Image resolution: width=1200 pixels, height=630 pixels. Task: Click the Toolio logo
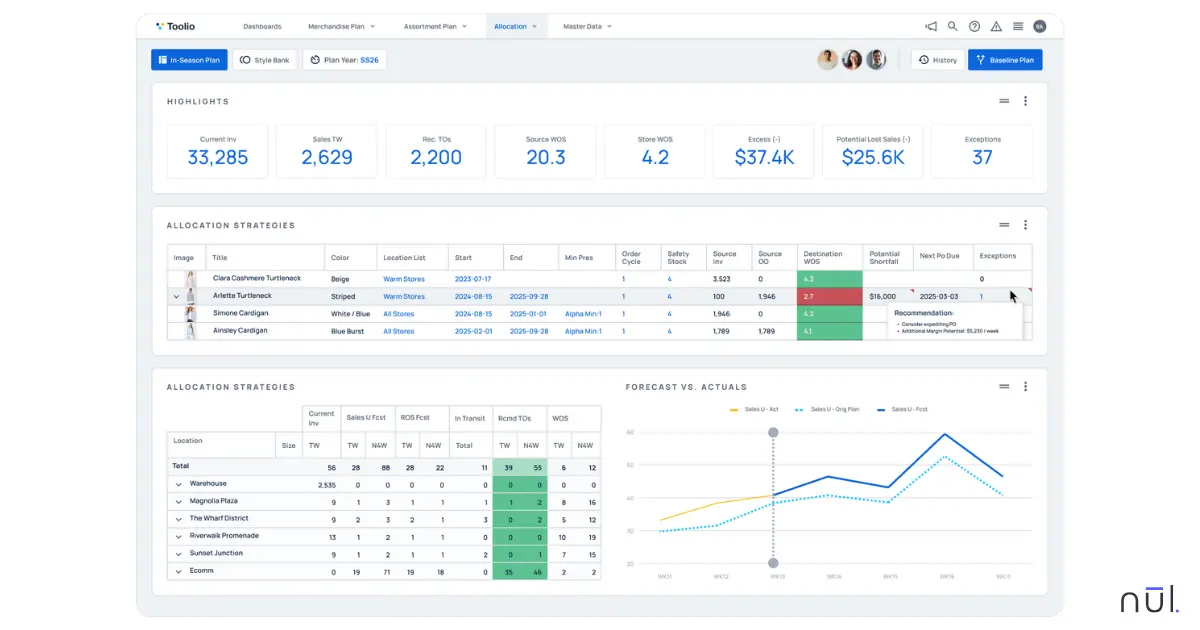(x=175, y=26)
